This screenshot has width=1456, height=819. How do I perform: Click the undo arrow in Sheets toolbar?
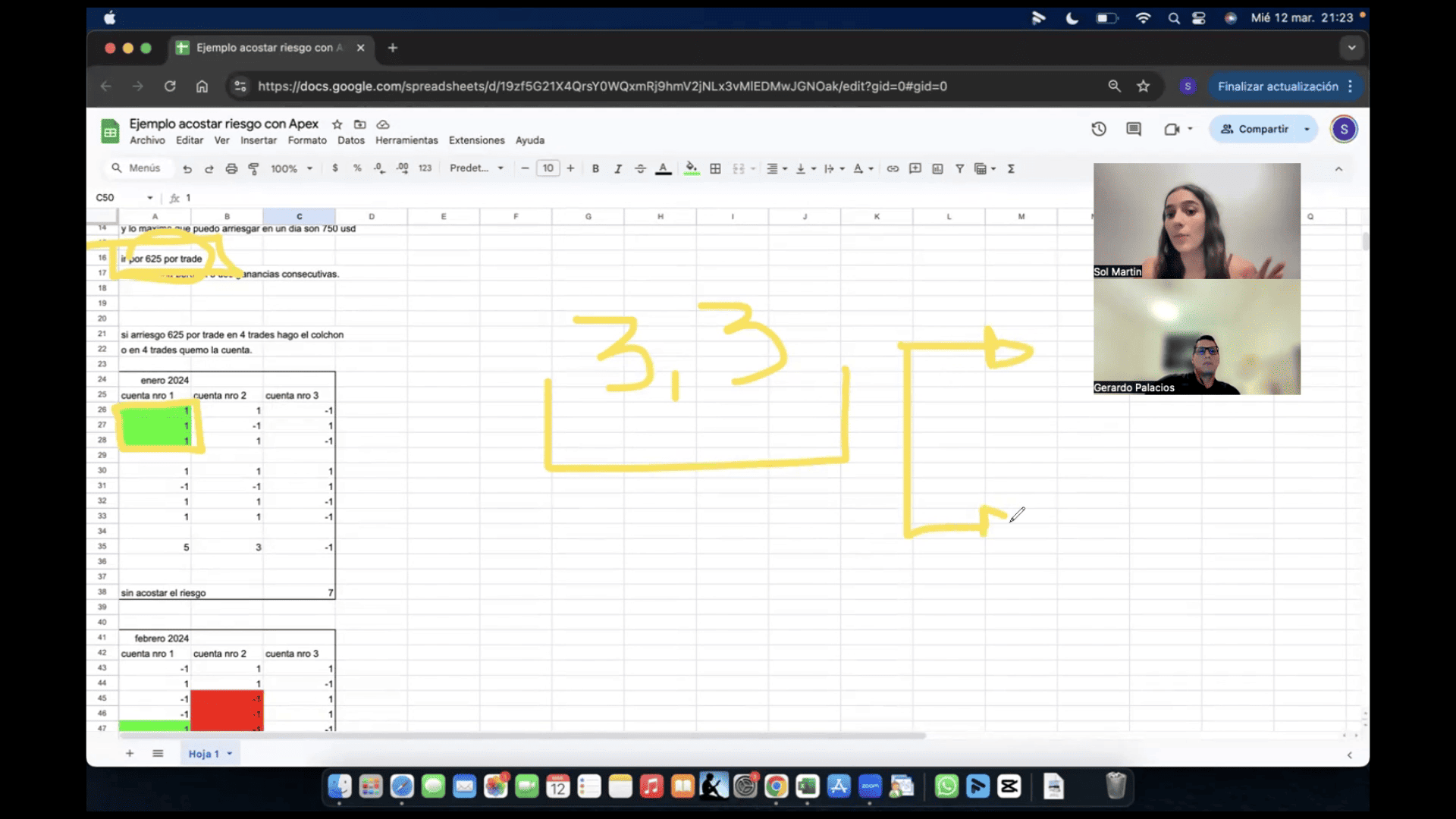[x=187, y=168]
